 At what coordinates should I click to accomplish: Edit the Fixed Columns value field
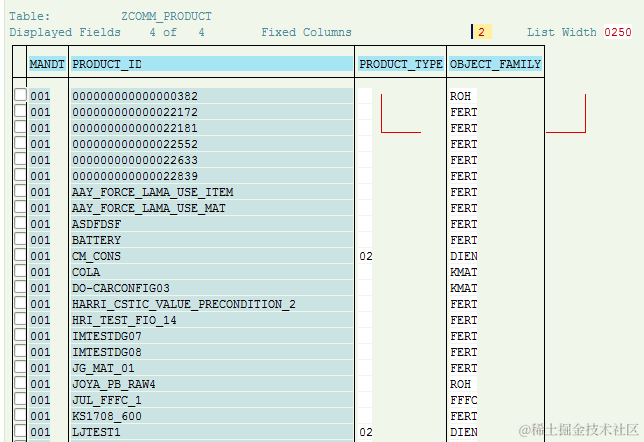[481, 32]
